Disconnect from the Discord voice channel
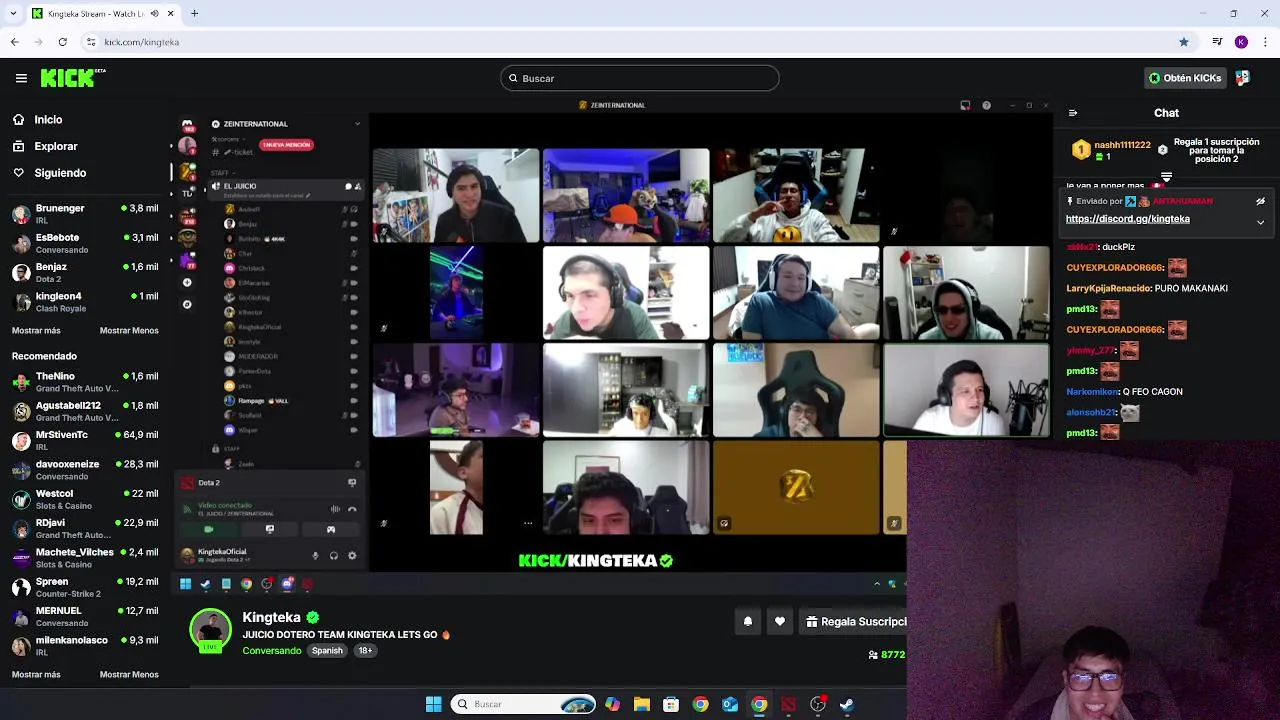The width and height of the screenshot is (1280, 720). click(352, 509)
